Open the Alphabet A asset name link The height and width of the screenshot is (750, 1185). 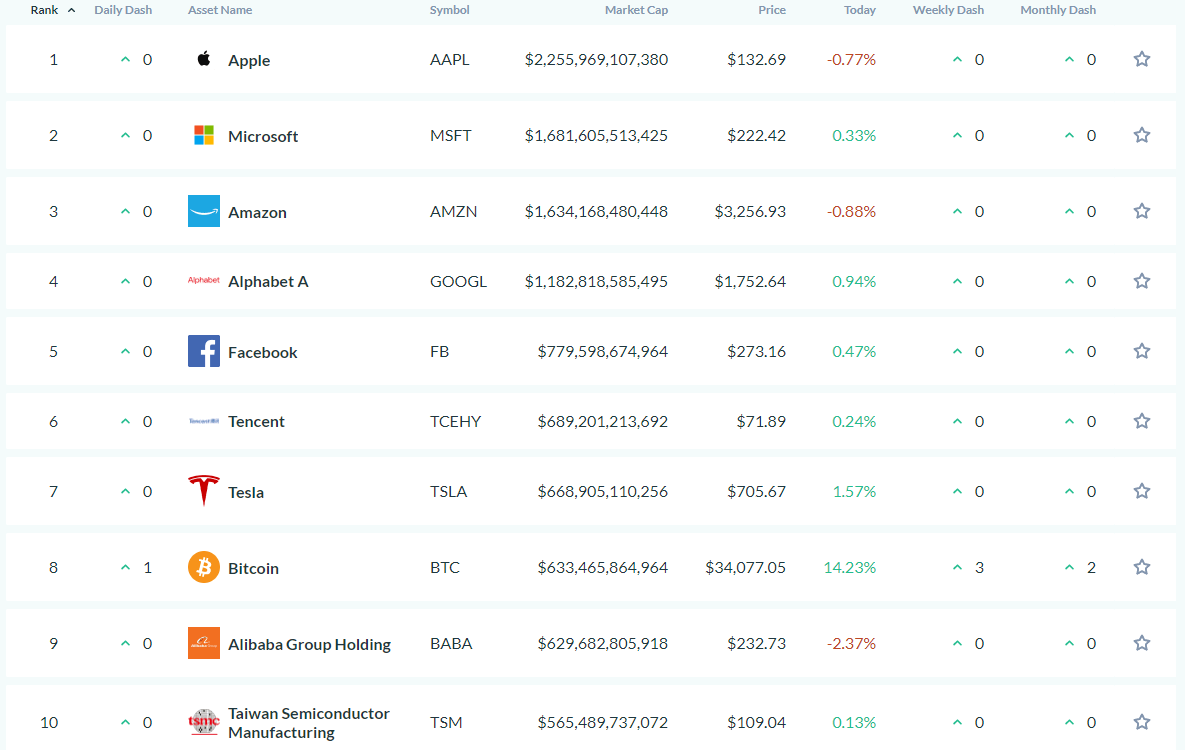point(268,282)
